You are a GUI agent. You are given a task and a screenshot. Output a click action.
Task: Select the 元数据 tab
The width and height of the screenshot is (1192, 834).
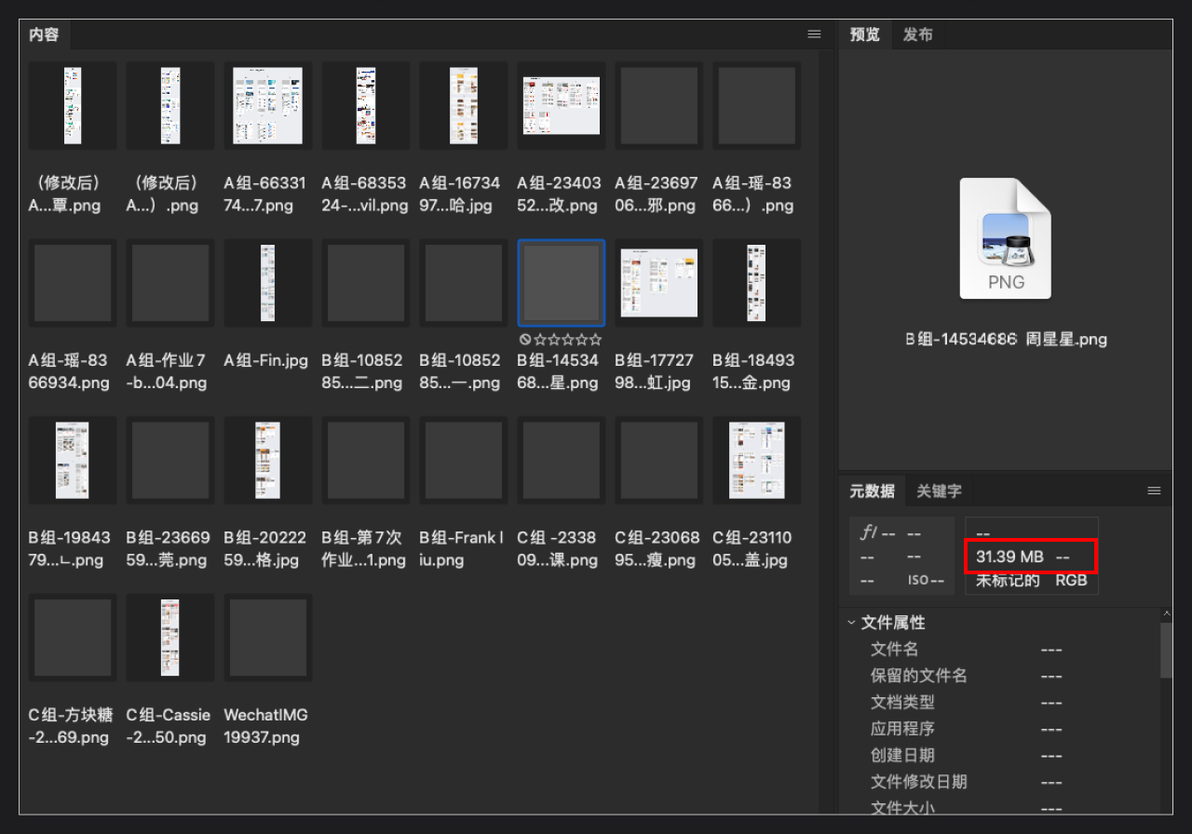click(x=872, y=491)
